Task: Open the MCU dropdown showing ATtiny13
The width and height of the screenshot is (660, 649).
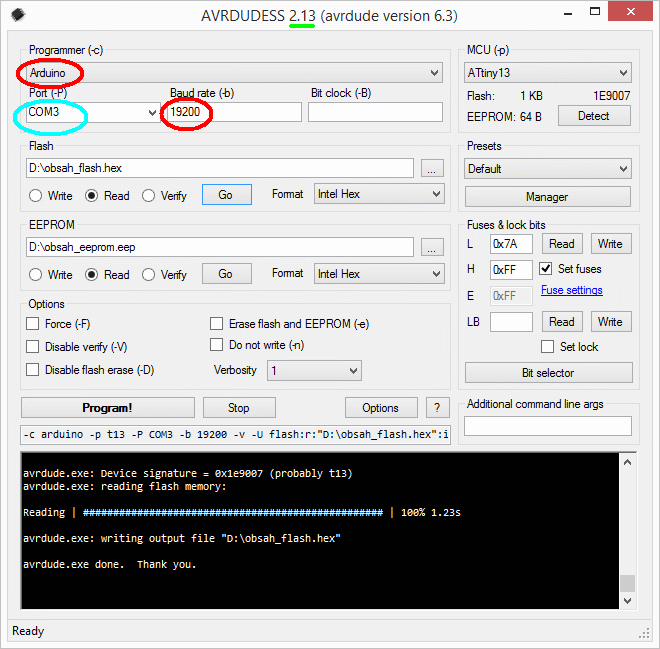Action: (x=548, y=73)
